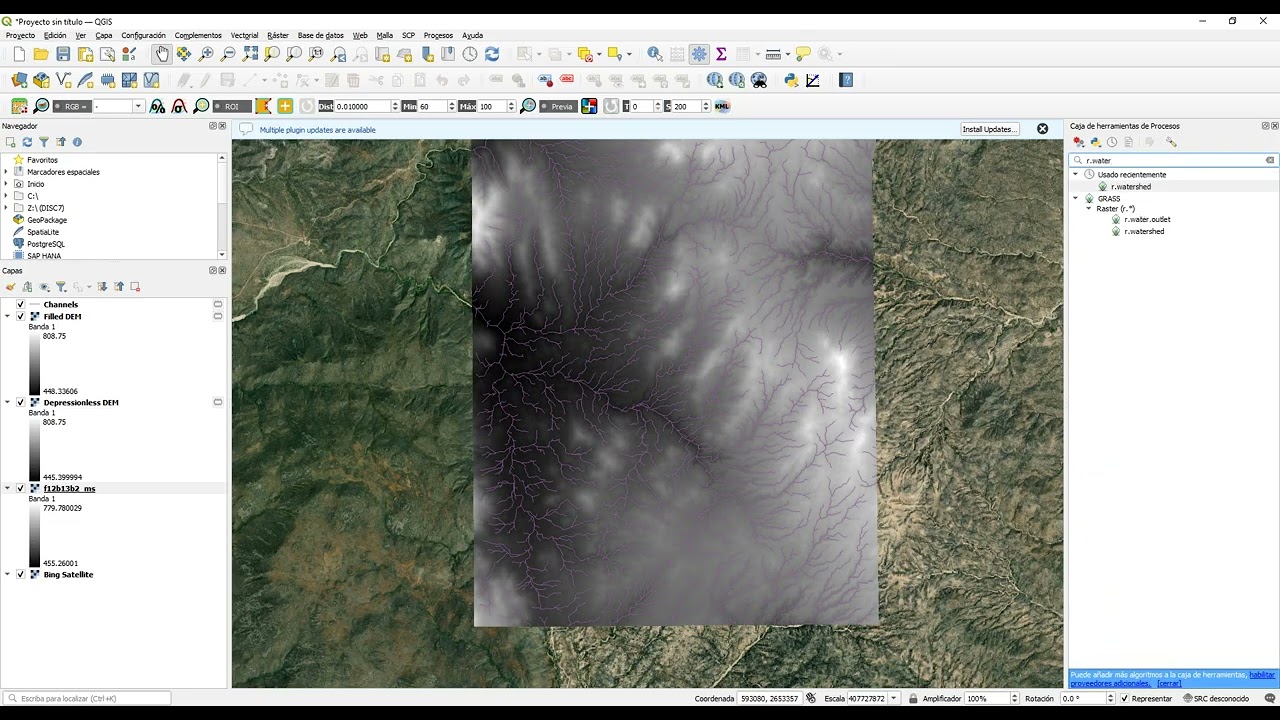This screenshot has width=1280, height=720.
Task: Click the Zoom In magnifier tool
Action: coord(206,54)
